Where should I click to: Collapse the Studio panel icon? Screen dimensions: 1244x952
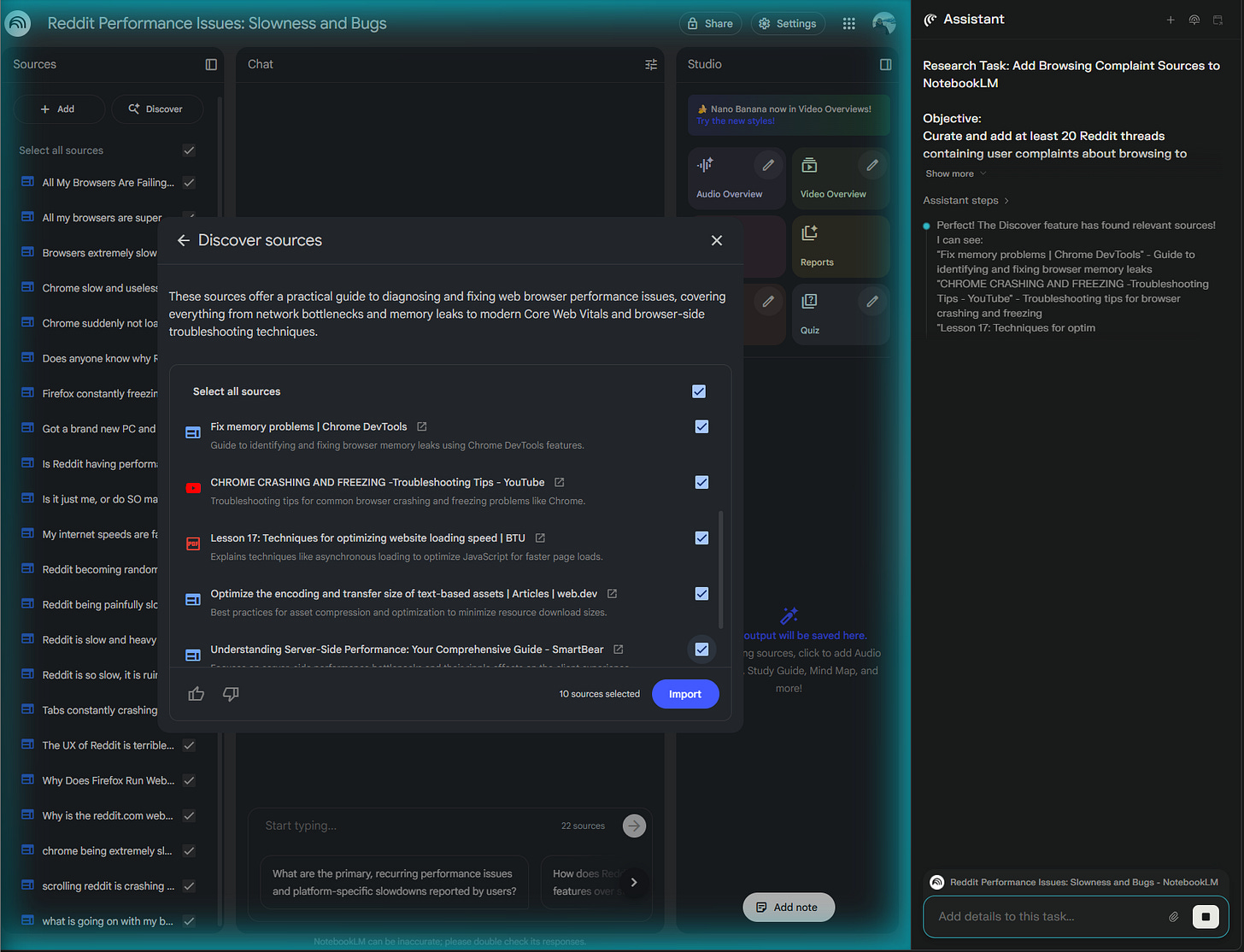(x=886, y=64)
